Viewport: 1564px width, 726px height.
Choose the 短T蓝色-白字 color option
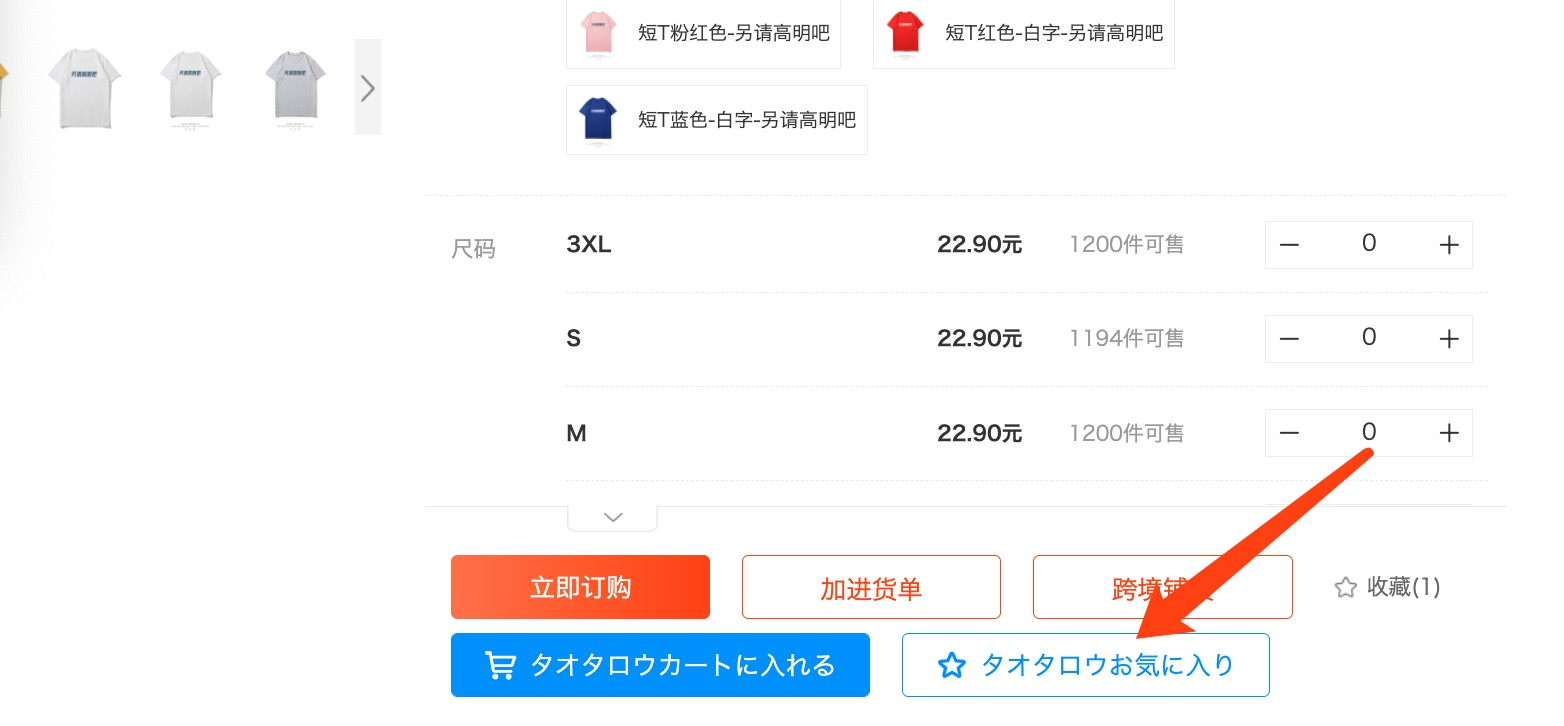[x=716, y=120]
